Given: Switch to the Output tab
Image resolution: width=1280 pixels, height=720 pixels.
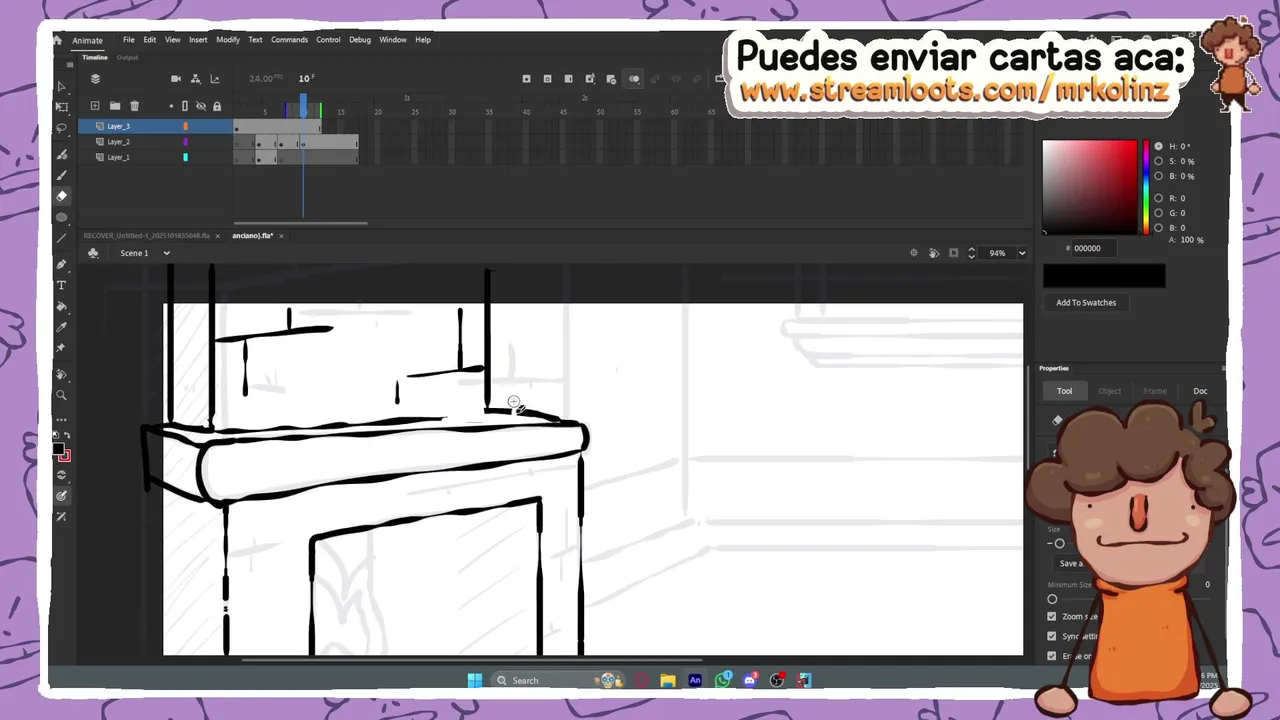Looking at the screenshot, I should 127,57.
